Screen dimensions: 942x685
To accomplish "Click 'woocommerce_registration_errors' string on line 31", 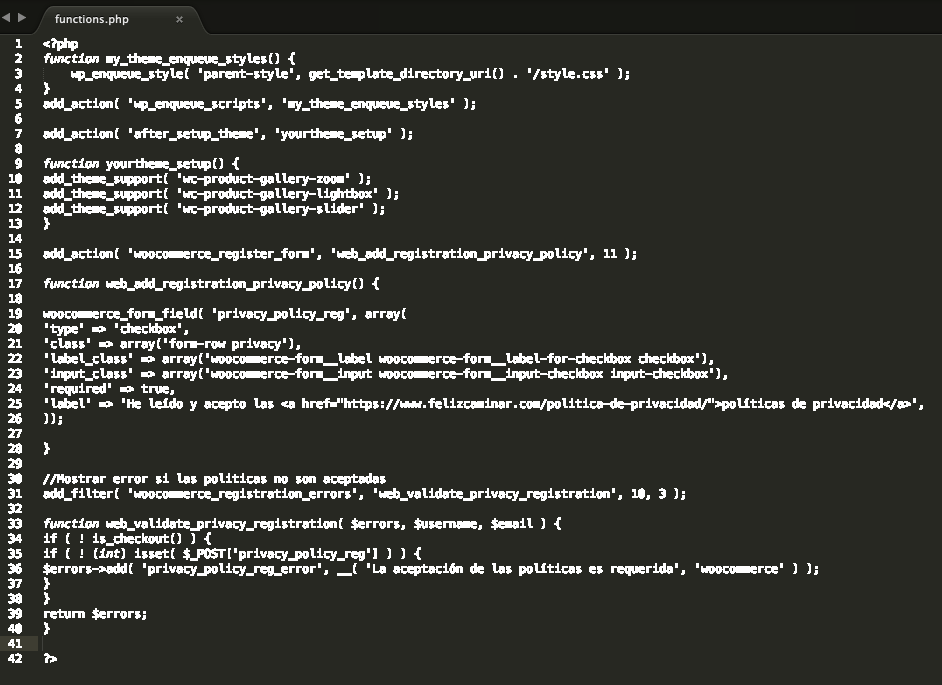I will tap(243, 494).
